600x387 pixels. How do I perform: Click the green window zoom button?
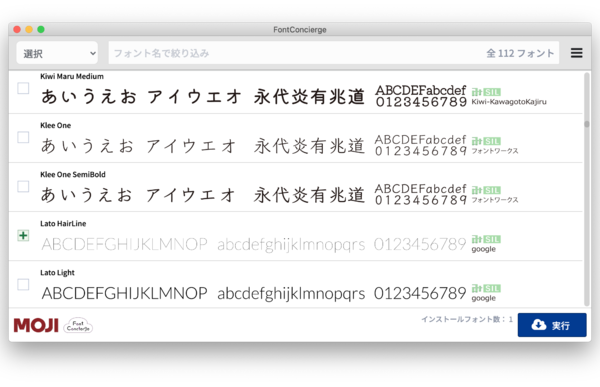(41, 29)
